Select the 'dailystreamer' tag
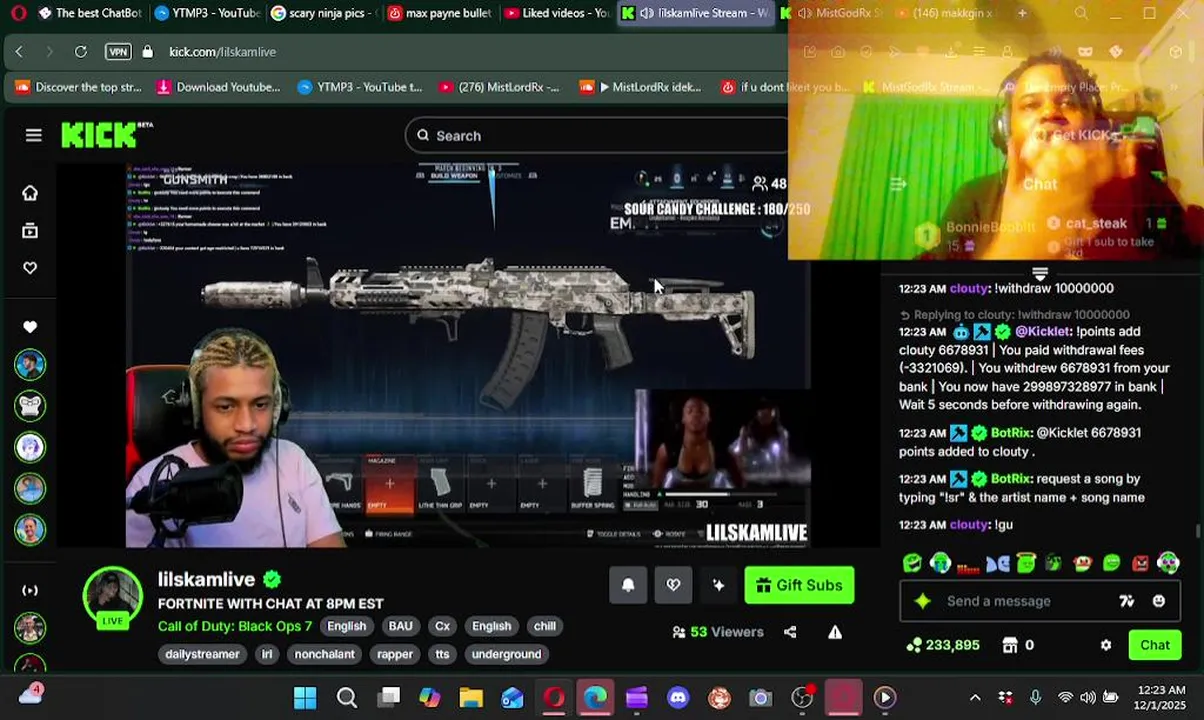 [202, 654]
